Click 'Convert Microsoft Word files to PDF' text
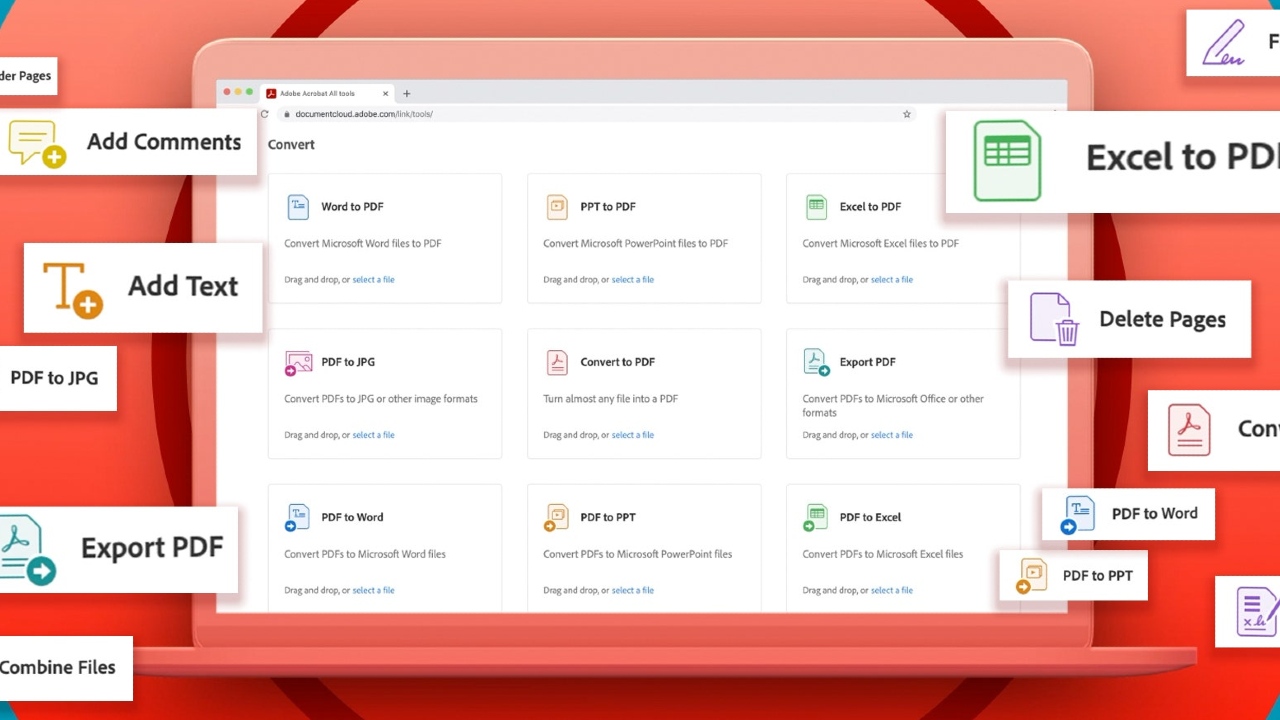 pos(363,244)
